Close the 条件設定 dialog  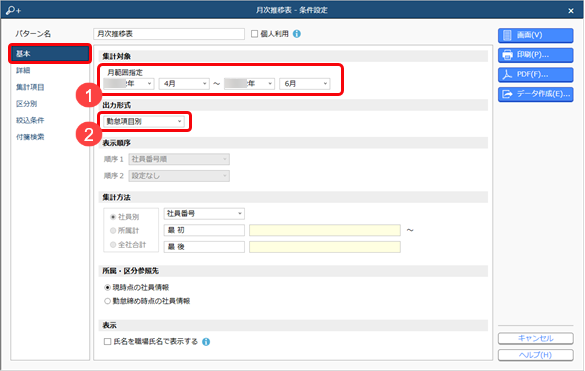tap(571, 11)
